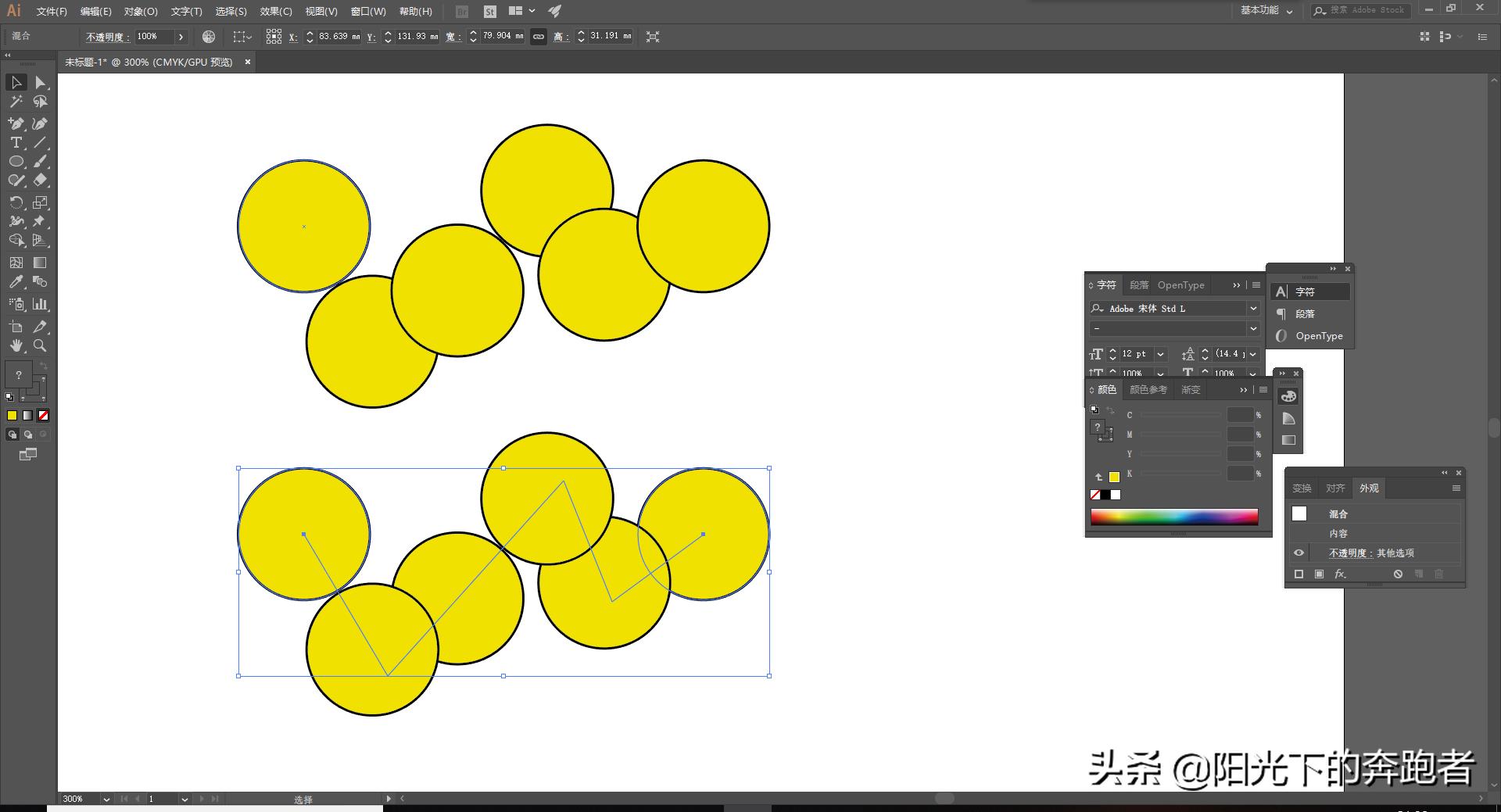This screenshot has width=1501, height=812.
Task: Click the yellow last-color swatch in color panel
Action: point(1114,477)
